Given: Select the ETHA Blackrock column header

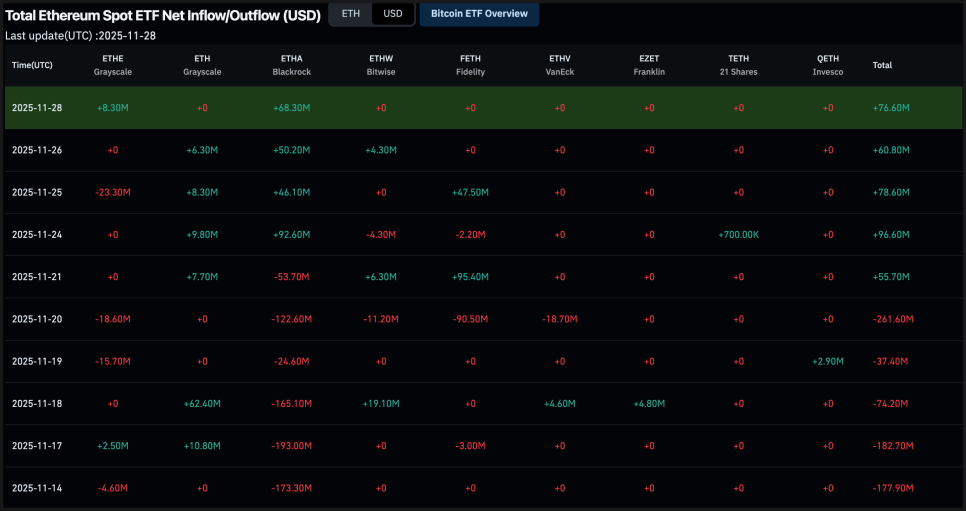Looking at the screenshot, I should 291,65.
